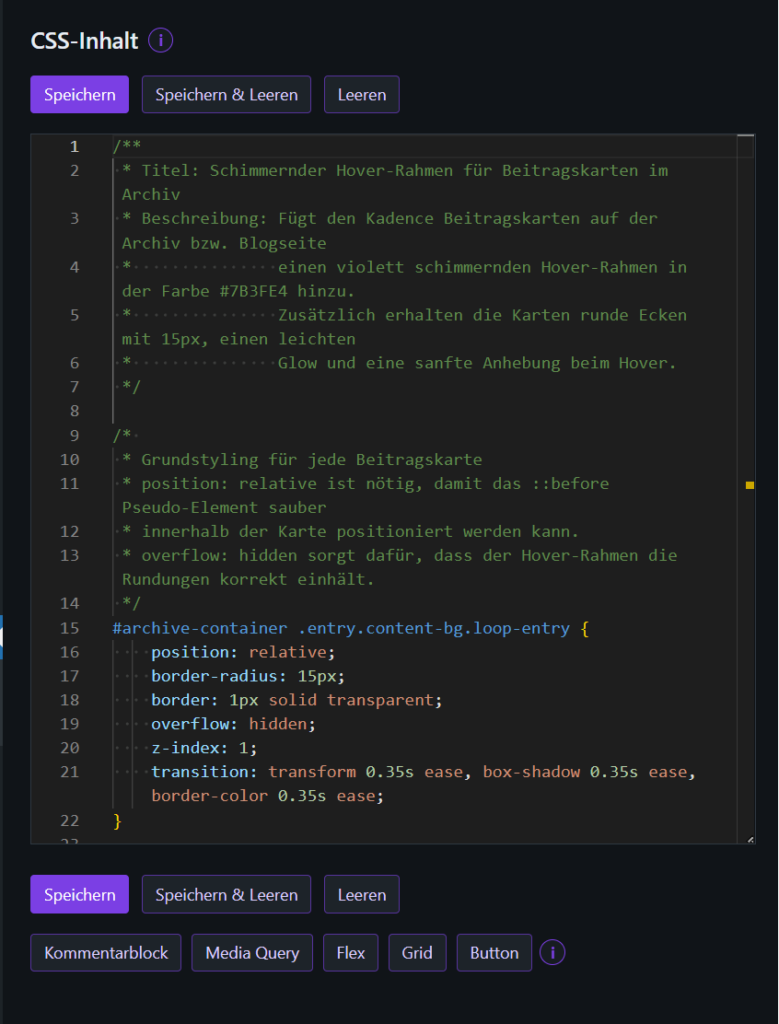779x1024 pixels.
Task: Click the info icon beside Button snippet
Action: [552, 952]
